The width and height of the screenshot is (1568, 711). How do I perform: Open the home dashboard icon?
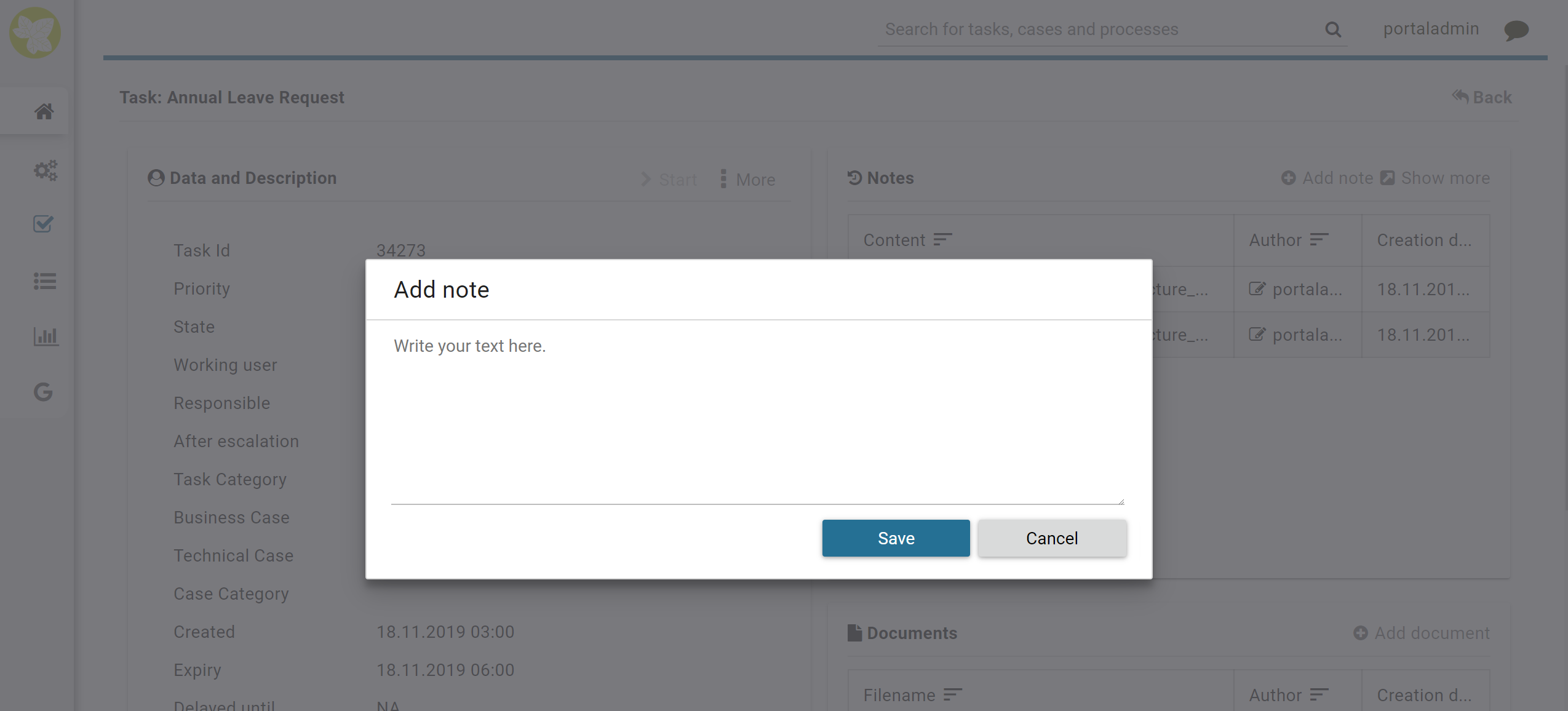click(x=44, y=111)
